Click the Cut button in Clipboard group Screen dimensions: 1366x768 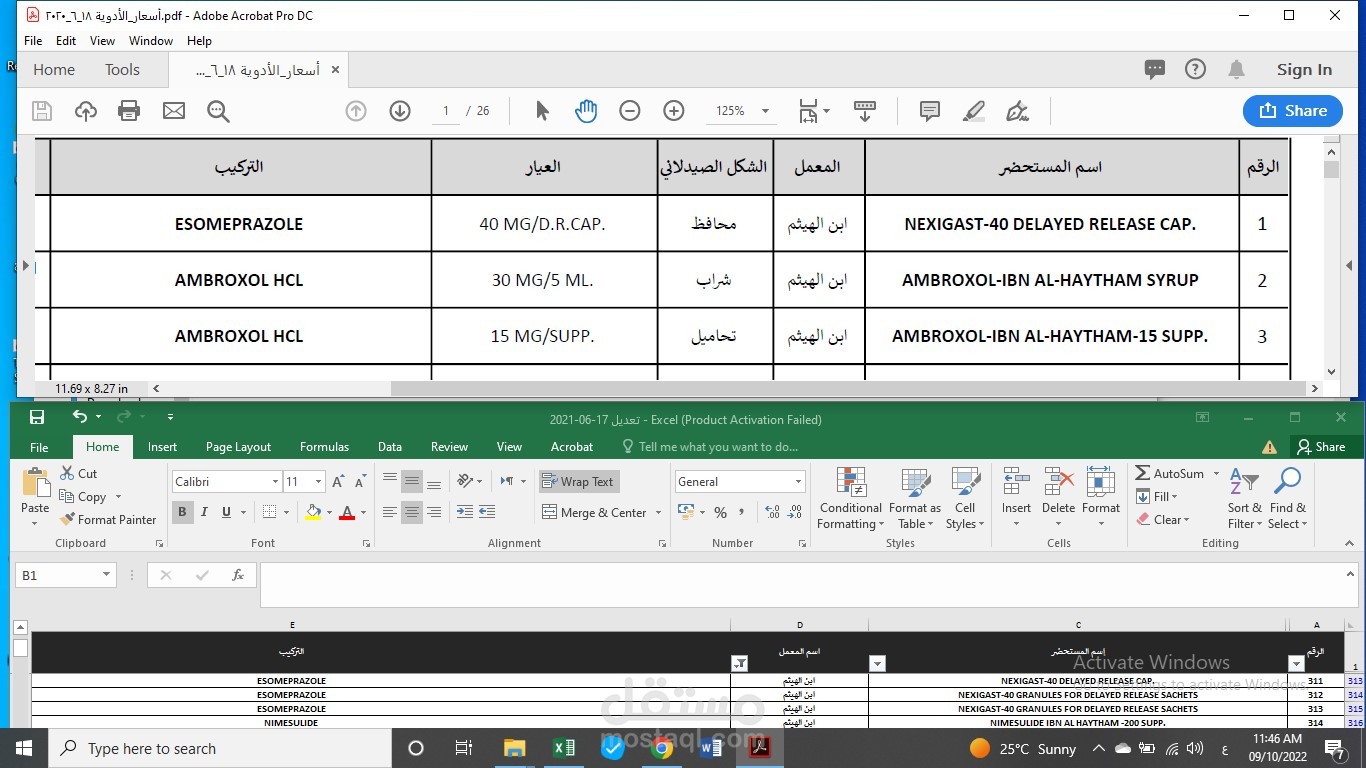click(x=79, y=474)
